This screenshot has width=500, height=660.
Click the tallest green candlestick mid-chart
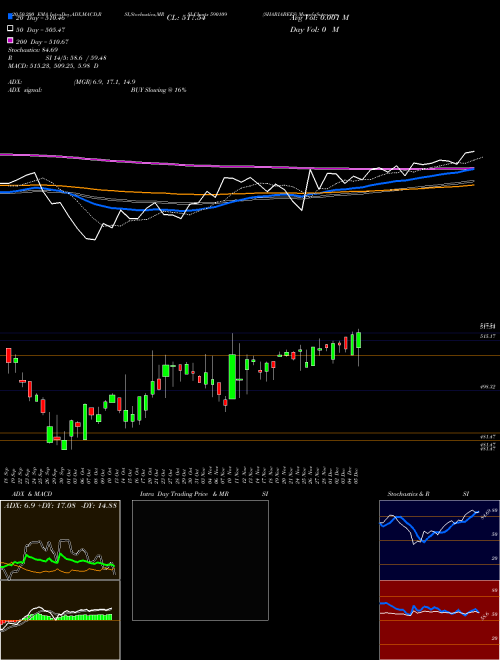[x=232, y=377]
